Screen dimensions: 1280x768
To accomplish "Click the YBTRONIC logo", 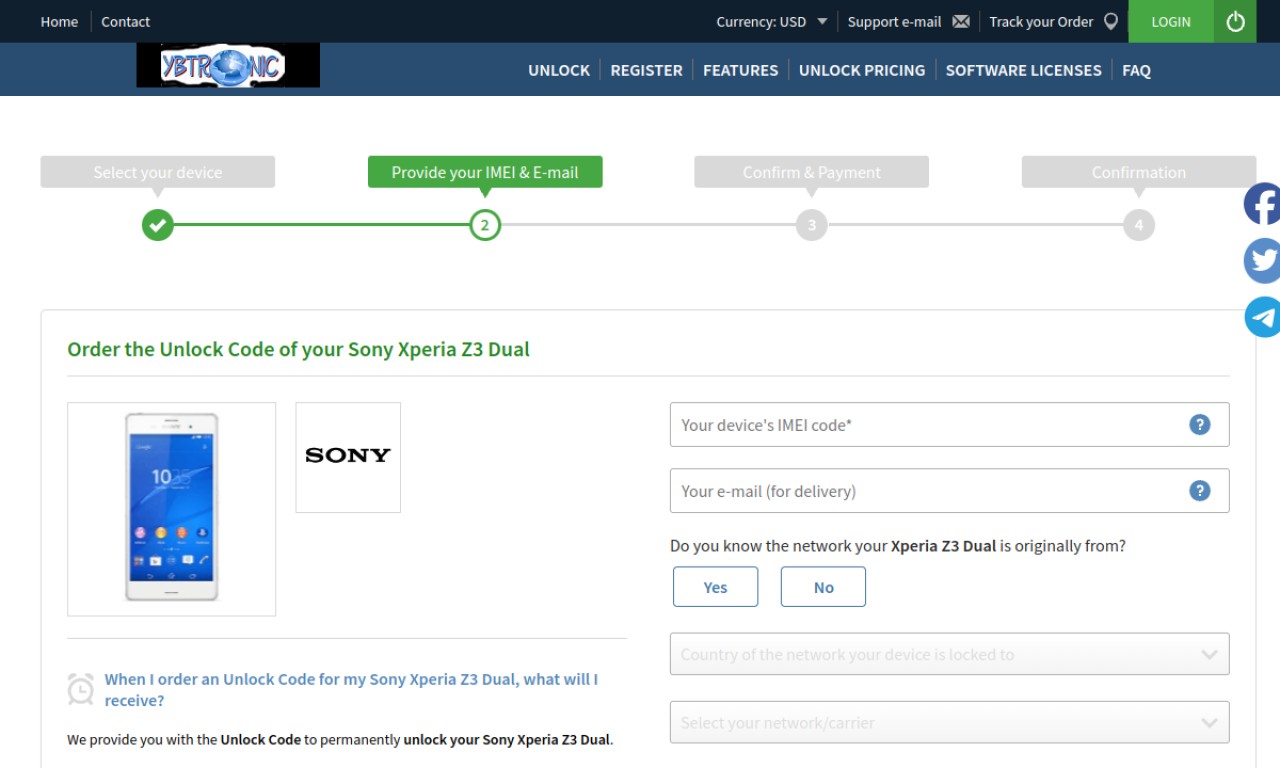I will 228,66.
